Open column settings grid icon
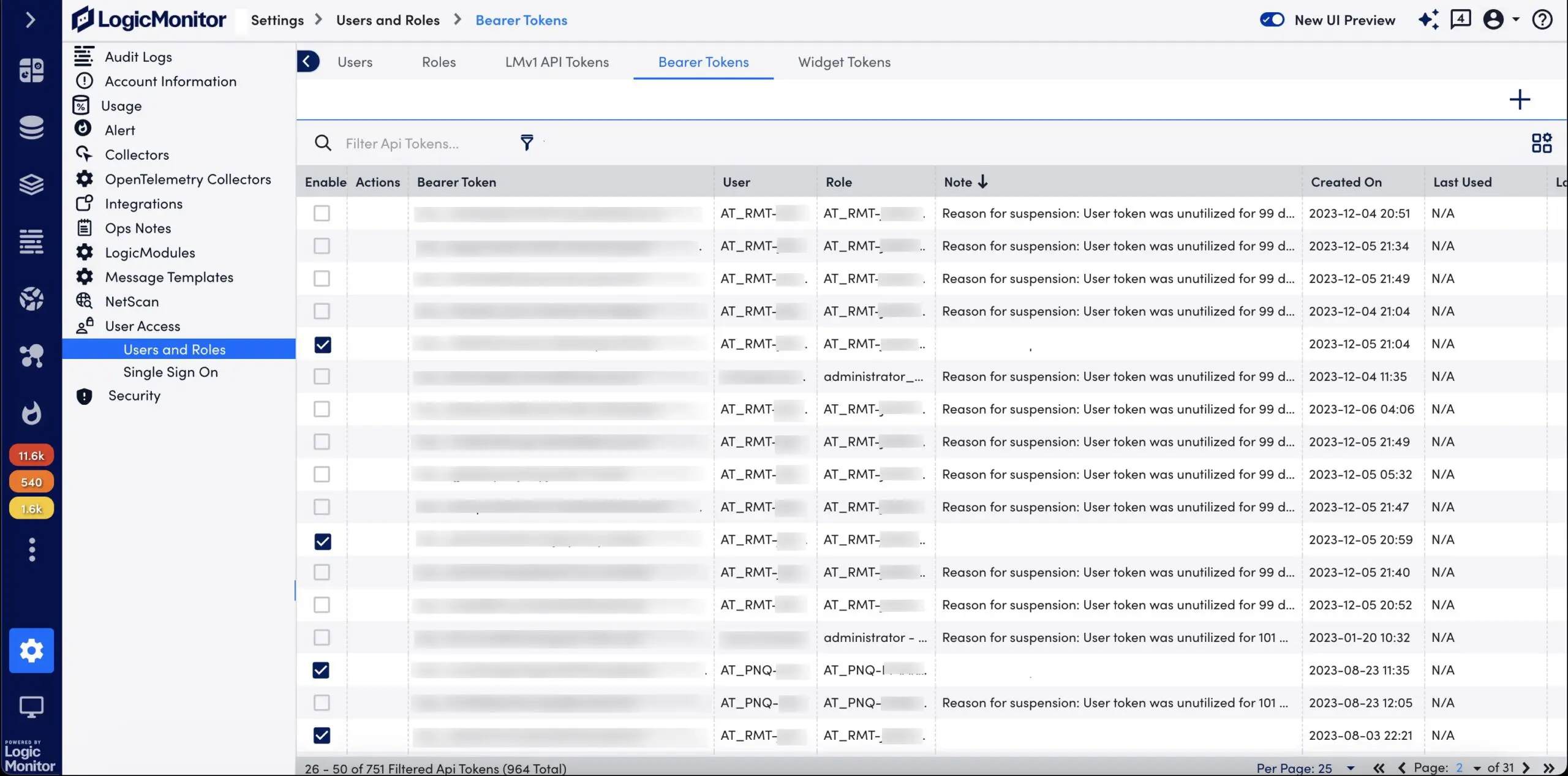The width and height of the screenshot is (1568, 776). coord(1541,143)
